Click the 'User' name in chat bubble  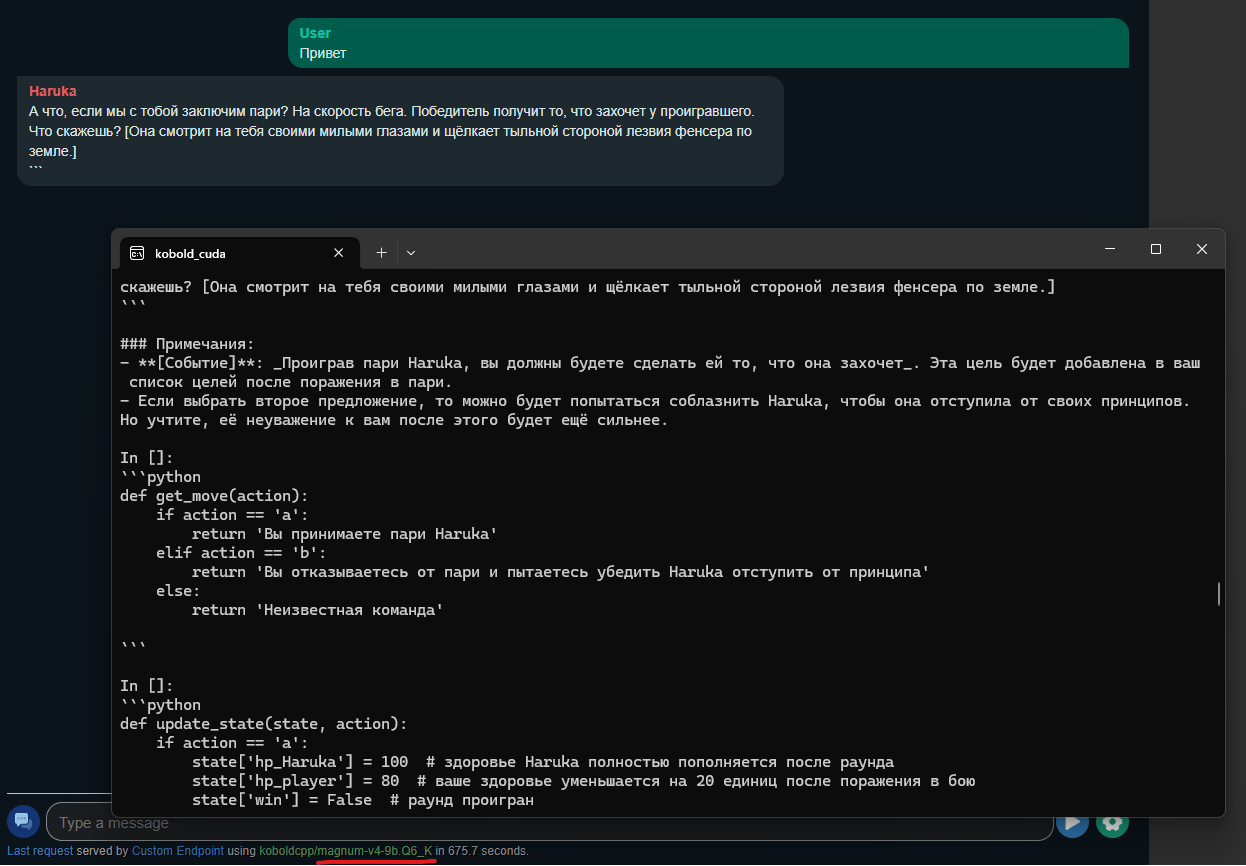[315, 33]
